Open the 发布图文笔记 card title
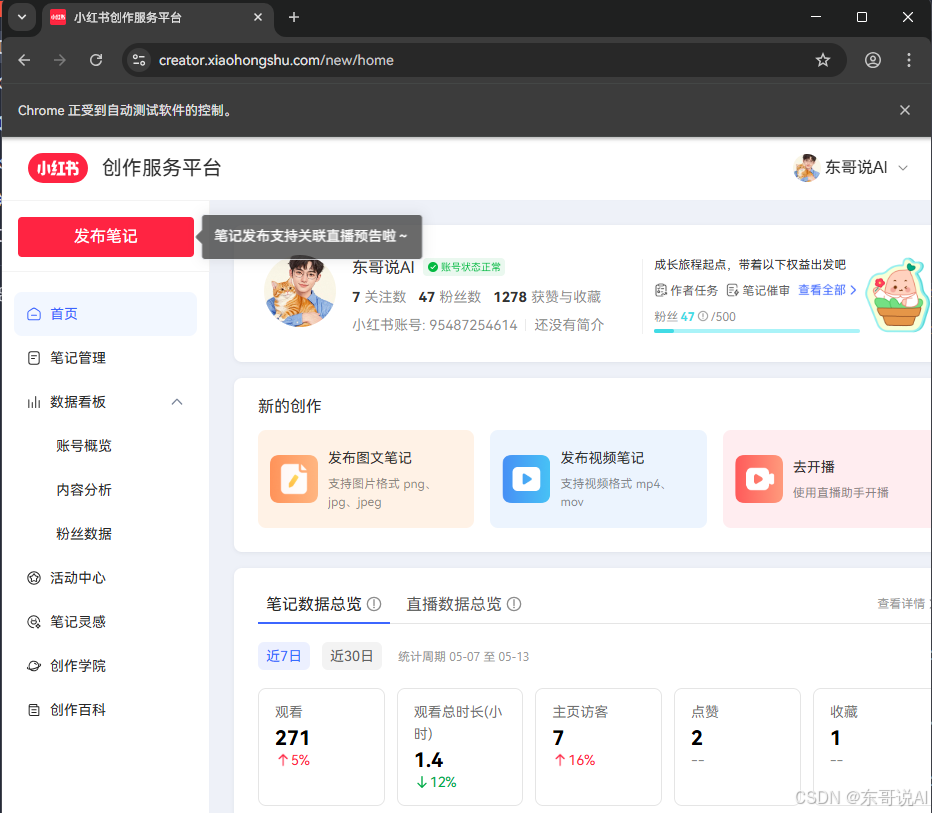The image size is (932, 813). tap(370, 458)
